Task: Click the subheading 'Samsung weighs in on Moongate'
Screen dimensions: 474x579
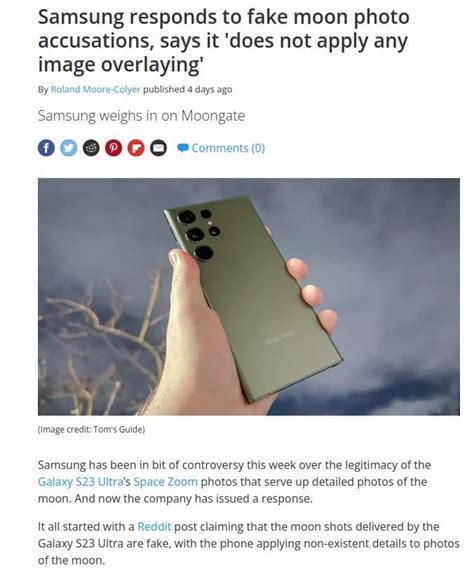Action: tap(141, 116)
